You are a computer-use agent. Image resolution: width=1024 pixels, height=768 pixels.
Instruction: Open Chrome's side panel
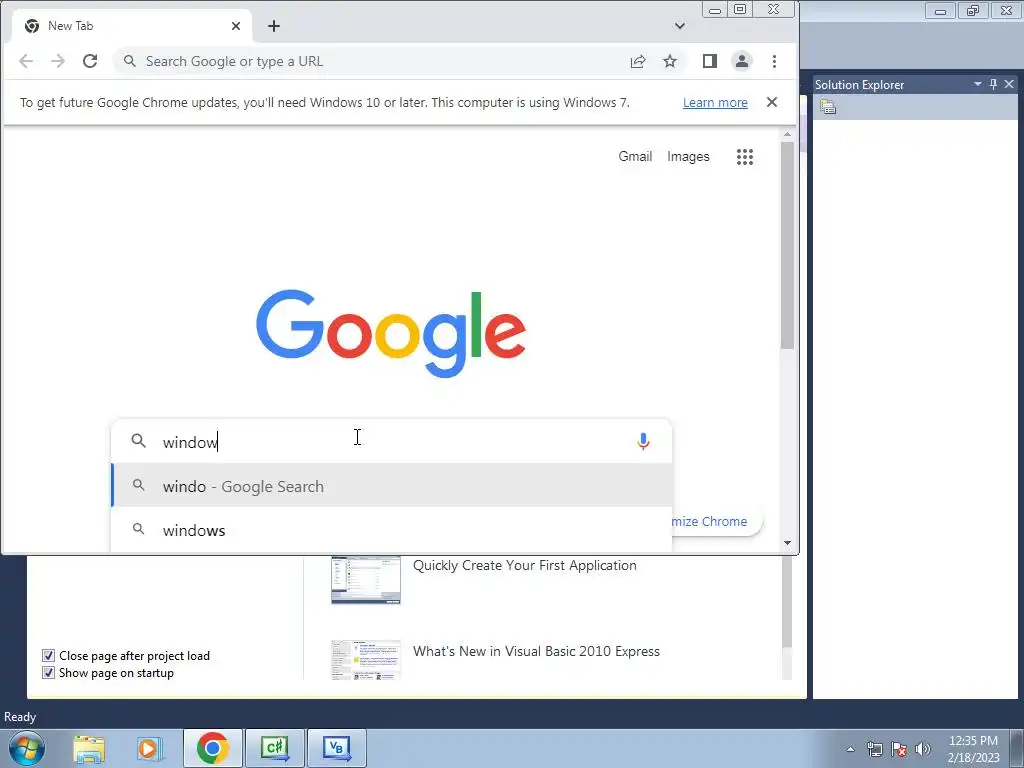tap(710, 61)
